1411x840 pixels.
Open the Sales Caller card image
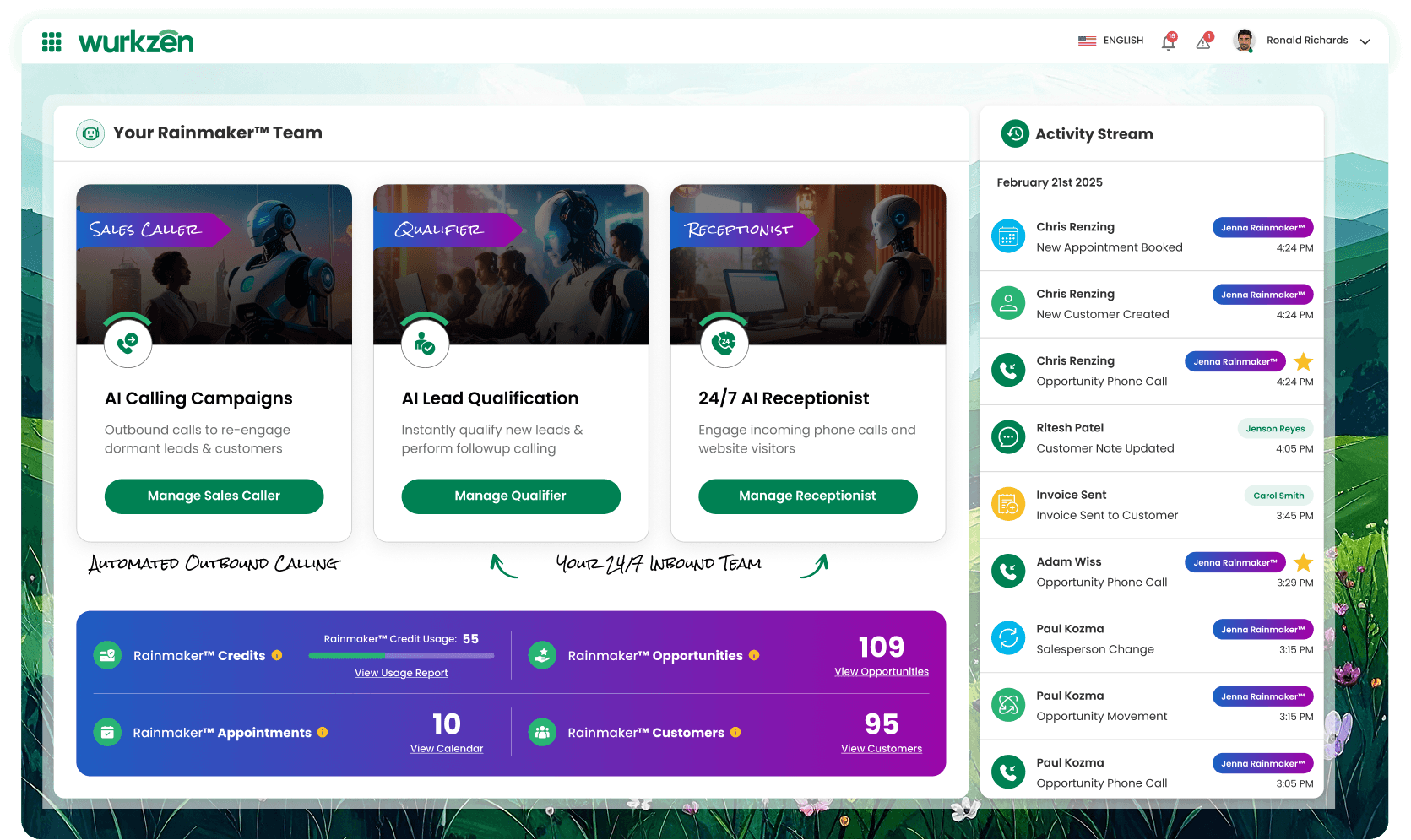[x=214, y=264]
